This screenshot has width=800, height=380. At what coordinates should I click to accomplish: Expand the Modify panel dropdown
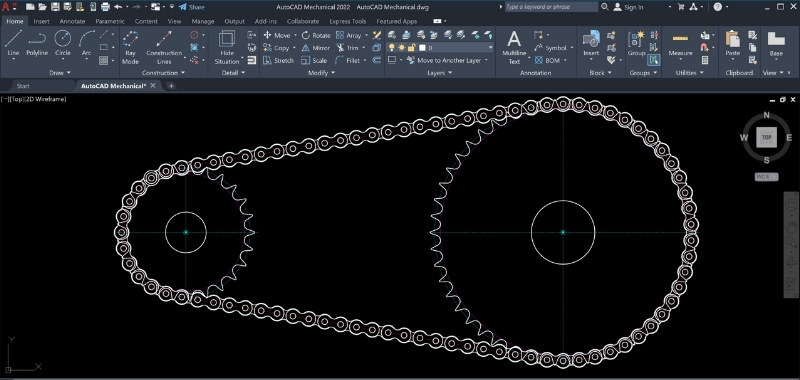click(321, 73)
